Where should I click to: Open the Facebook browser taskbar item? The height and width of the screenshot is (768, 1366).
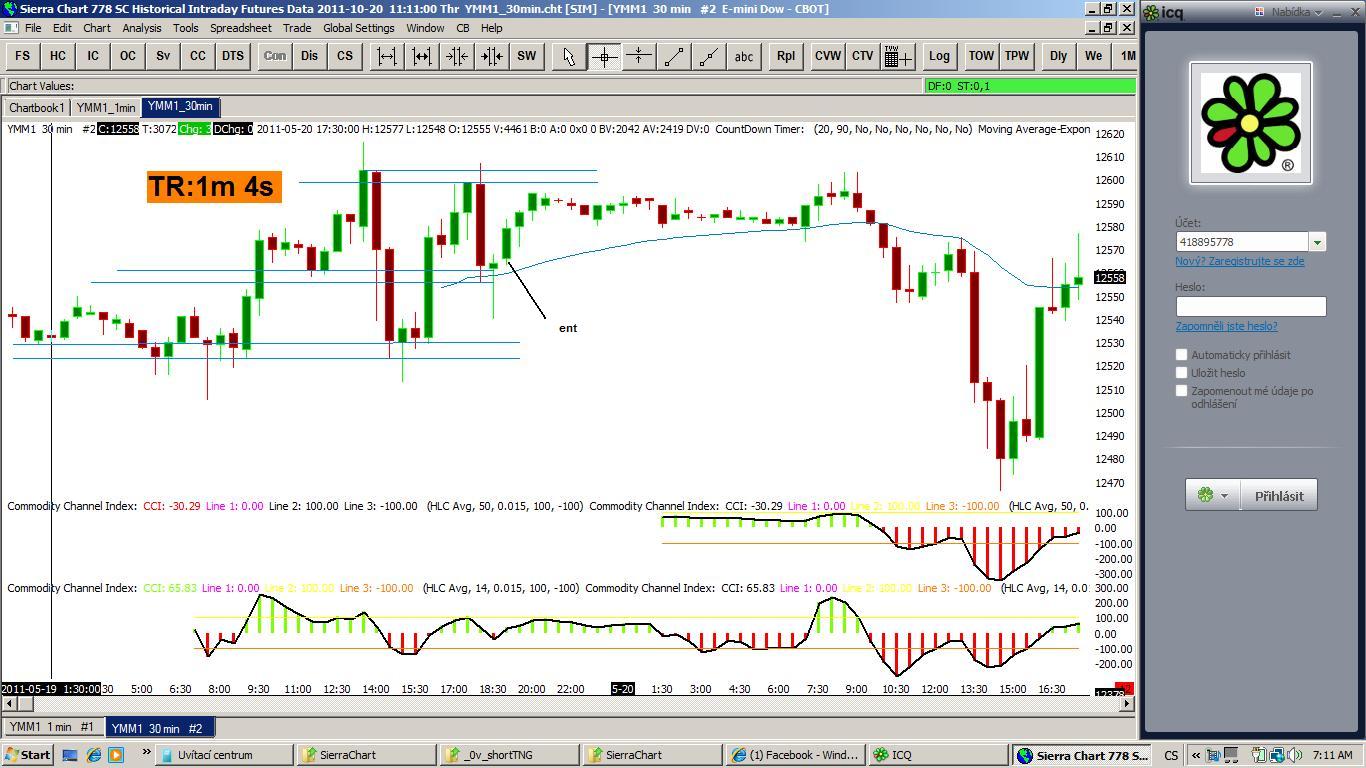tap(796, 755)
